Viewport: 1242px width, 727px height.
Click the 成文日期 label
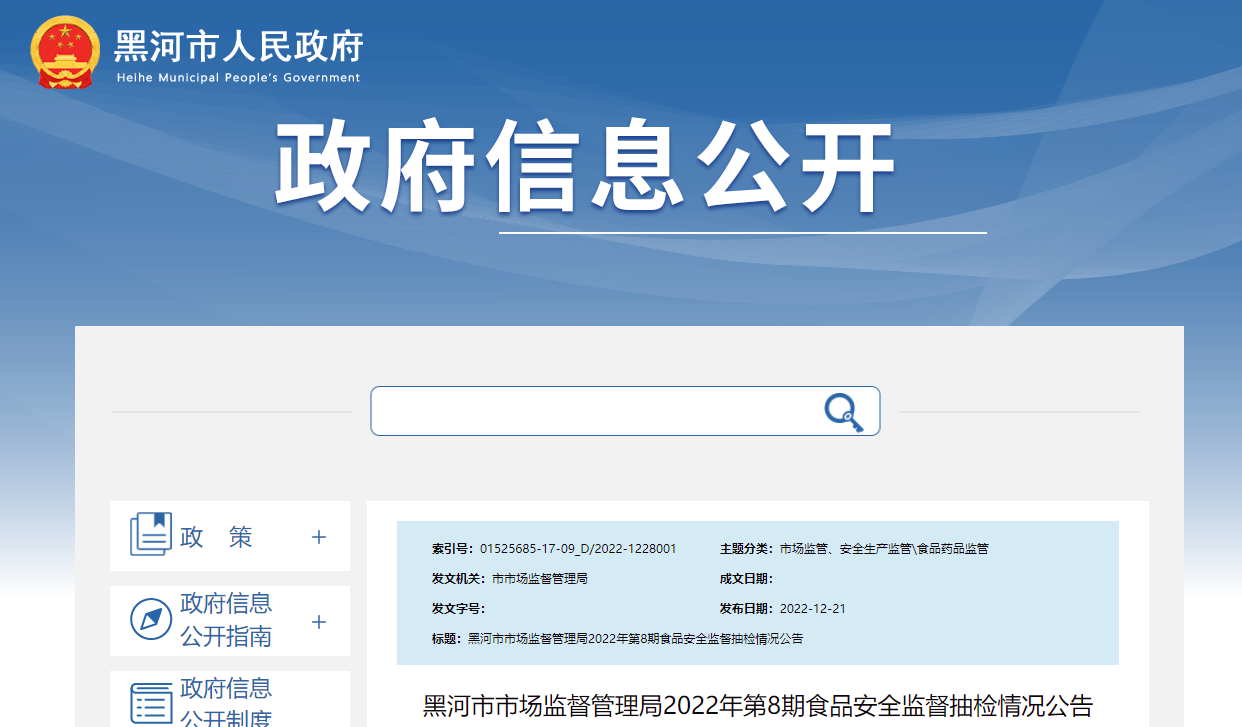tap(746, 579)
